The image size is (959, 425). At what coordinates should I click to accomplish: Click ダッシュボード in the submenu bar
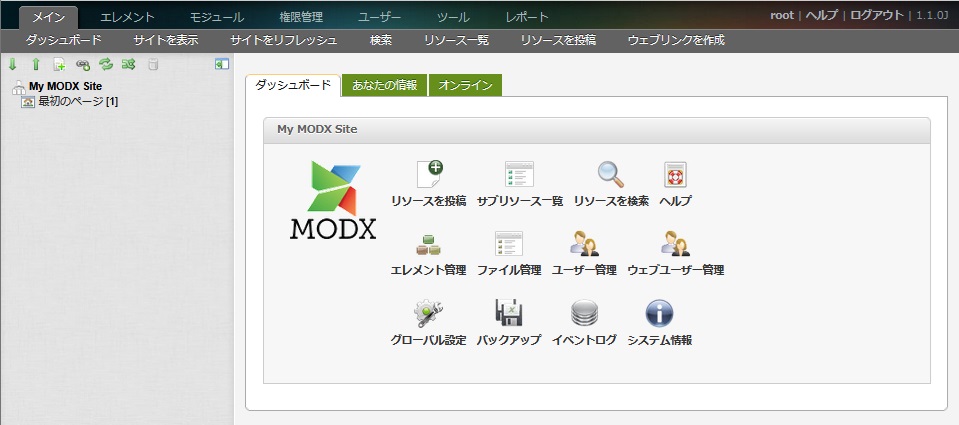point(63,40)
